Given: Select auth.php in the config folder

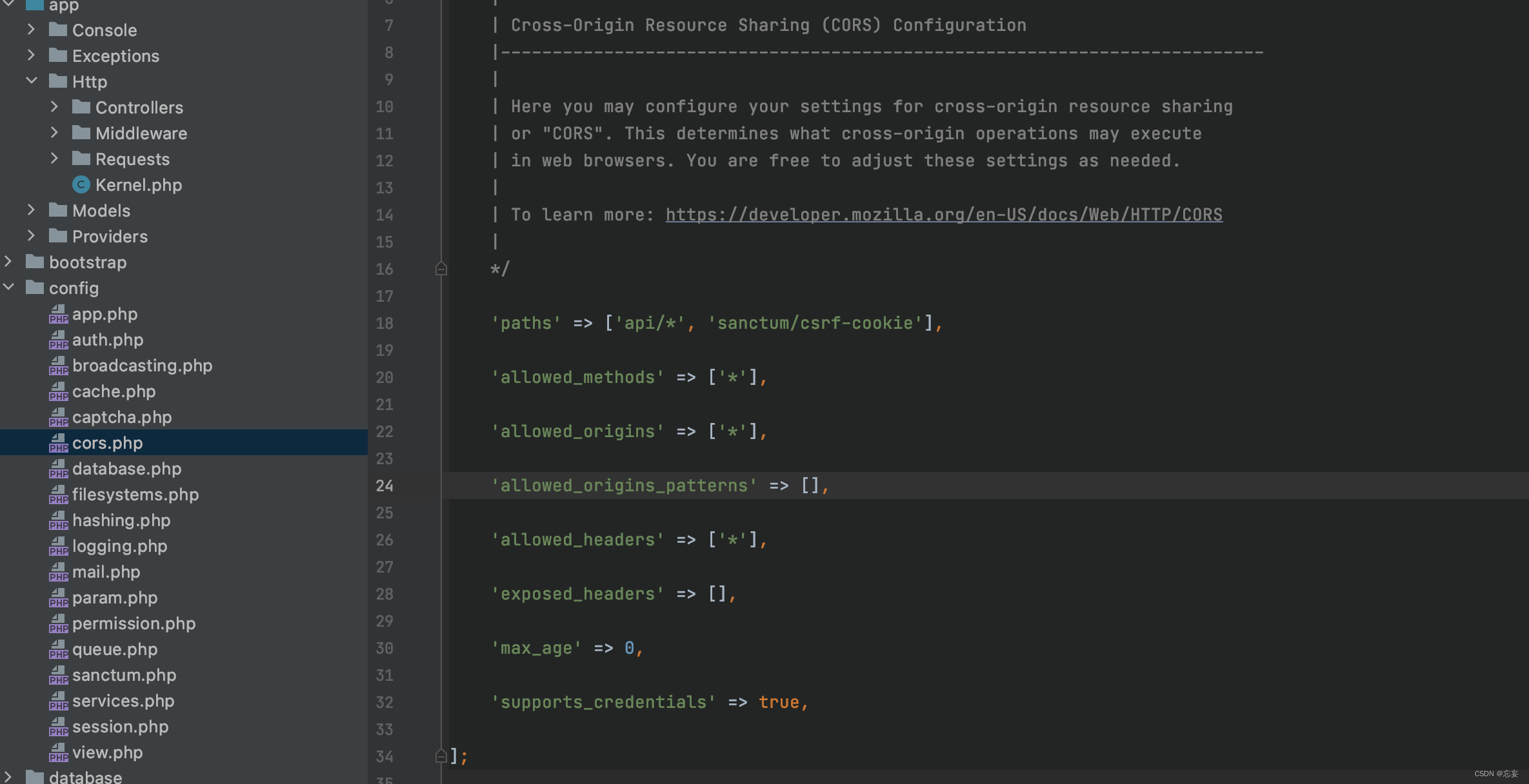Looking at the screenshot, I should click(x=108, y=340).
